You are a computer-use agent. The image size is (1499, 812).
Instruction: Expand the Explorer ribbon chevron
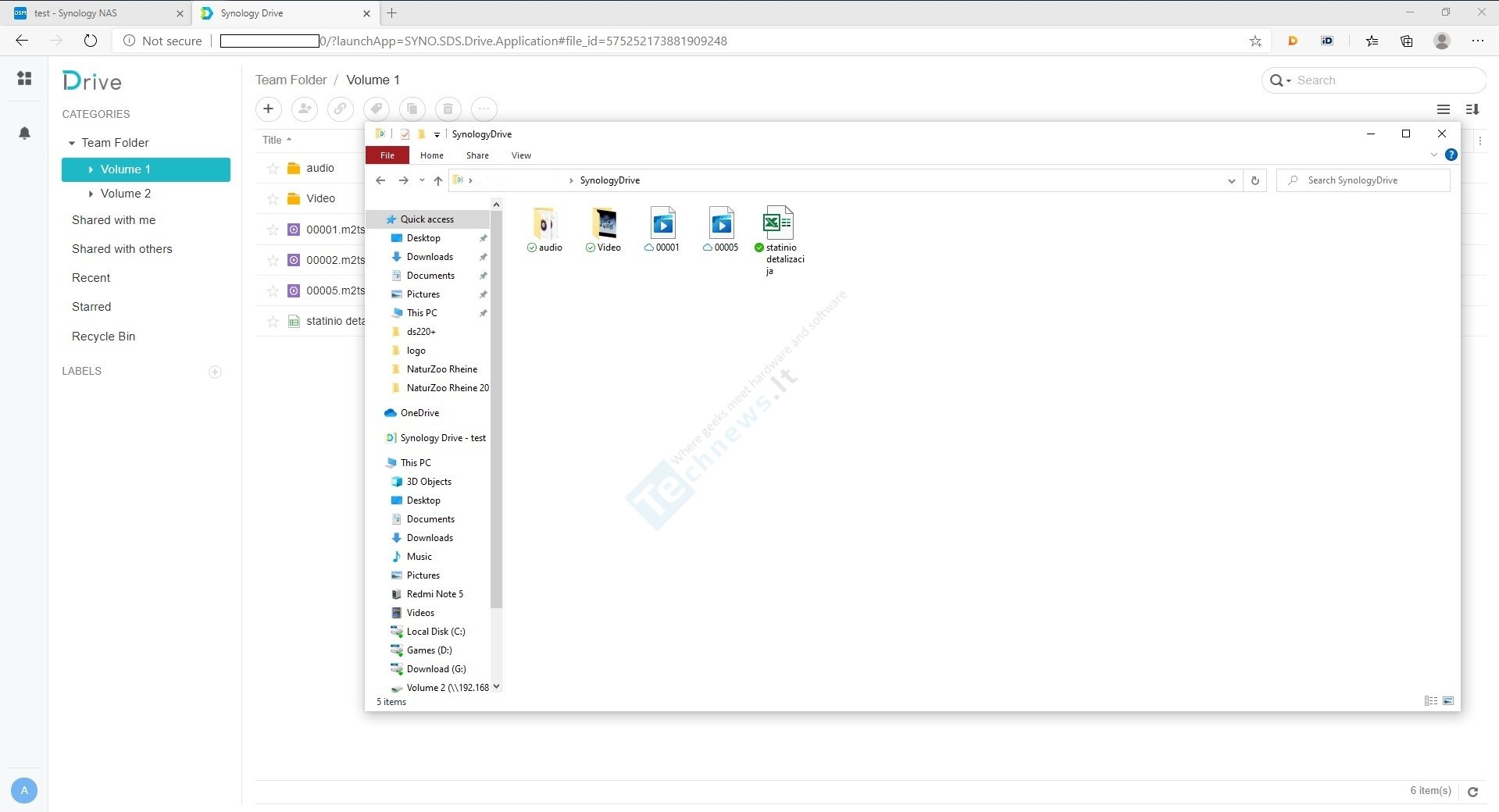point(1433,155)
